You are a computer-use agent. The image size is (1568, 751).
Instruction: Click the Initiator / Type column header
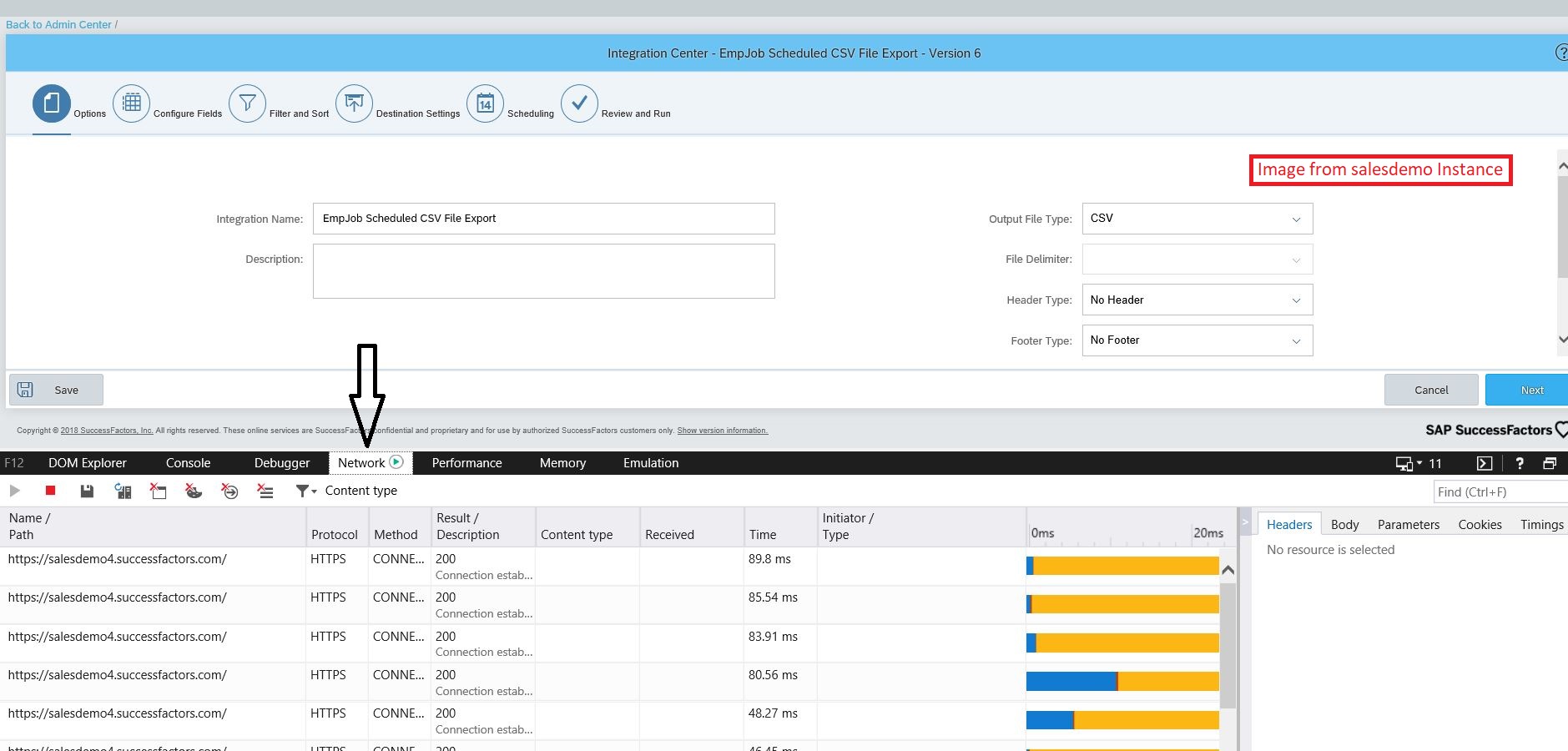tap(920, 527)
